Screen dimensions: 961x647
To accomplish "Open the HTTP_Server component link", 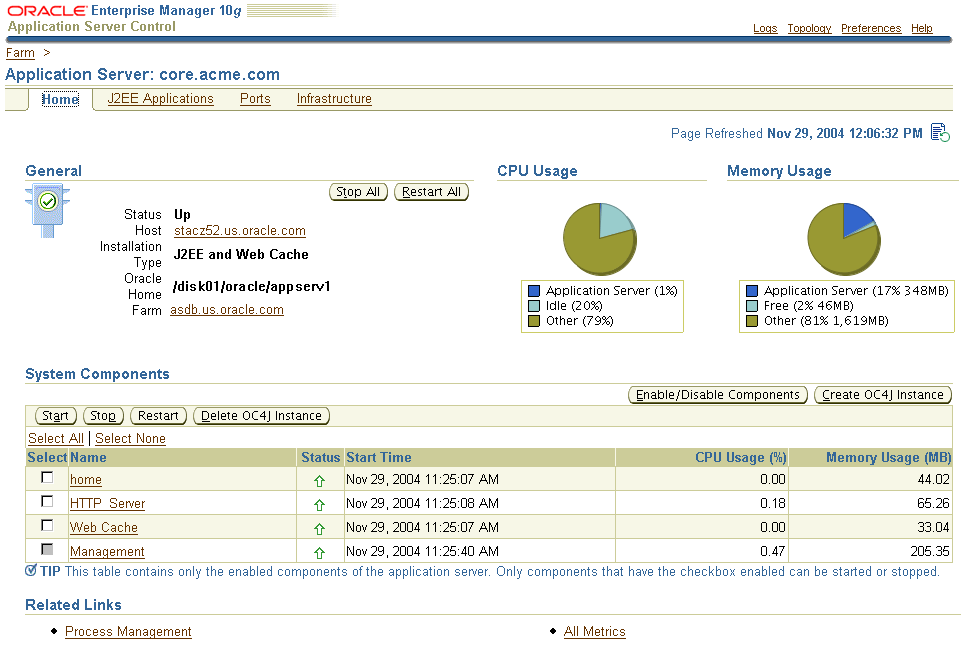I will pos(107,504).
